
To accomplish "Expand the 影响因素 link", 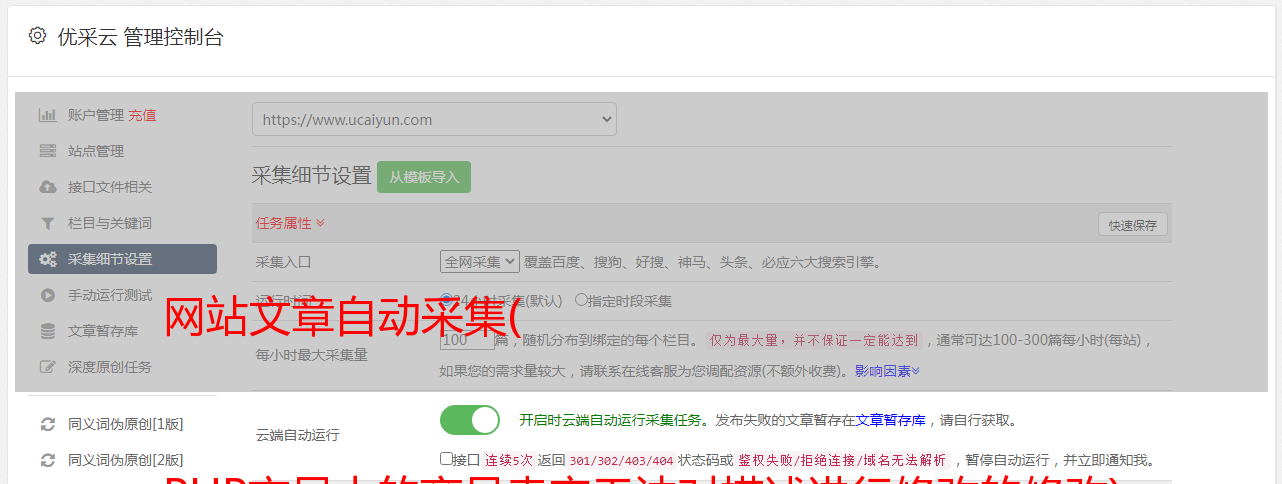I will pos(887,371).
